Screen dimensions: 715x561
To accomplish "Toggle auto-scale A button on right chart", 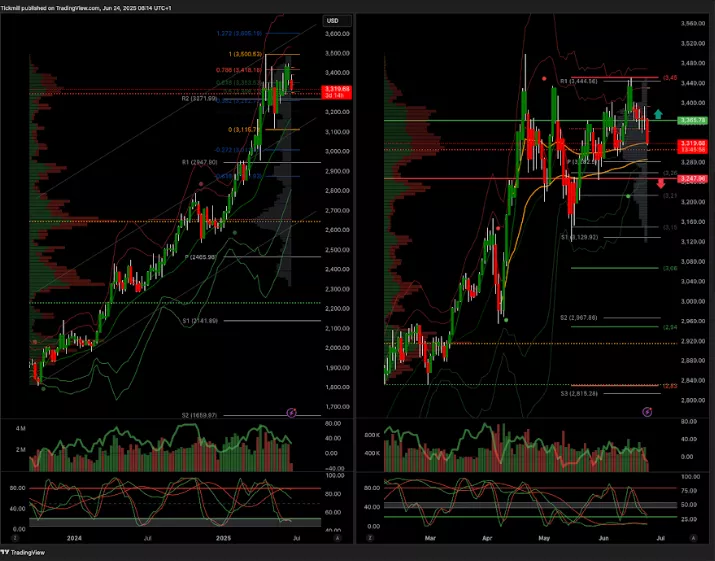I will (694, 538).
